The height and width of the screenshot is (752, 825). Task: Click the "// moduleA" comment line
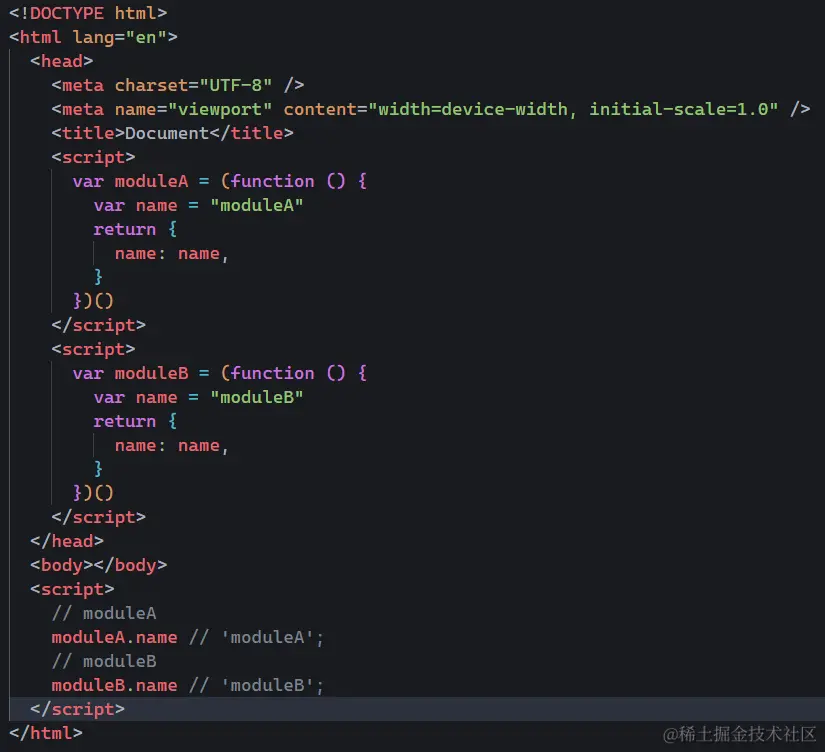click(x=104, y=613)
